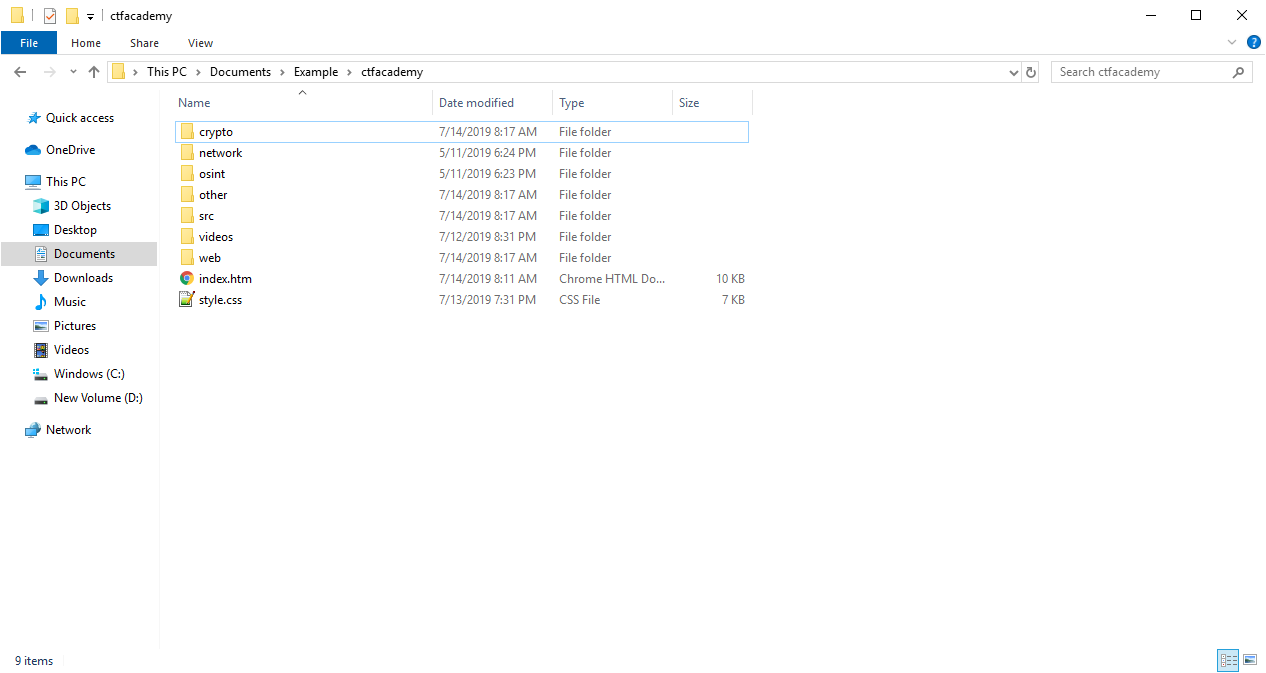Expand the ribbon with the chevron
This screenshot has width=1266, height=673.
click(1232, 42)
